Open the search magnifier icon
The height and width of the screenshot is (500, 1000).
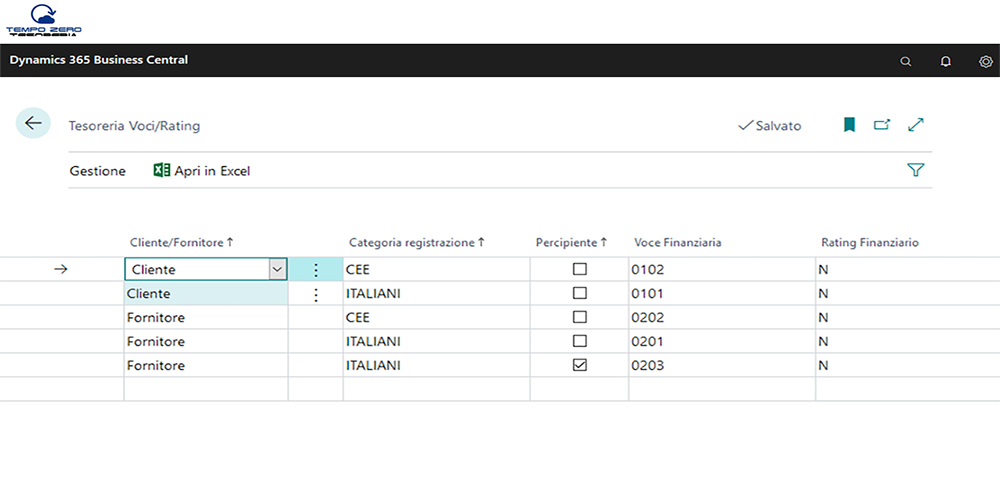pos(906,61)
